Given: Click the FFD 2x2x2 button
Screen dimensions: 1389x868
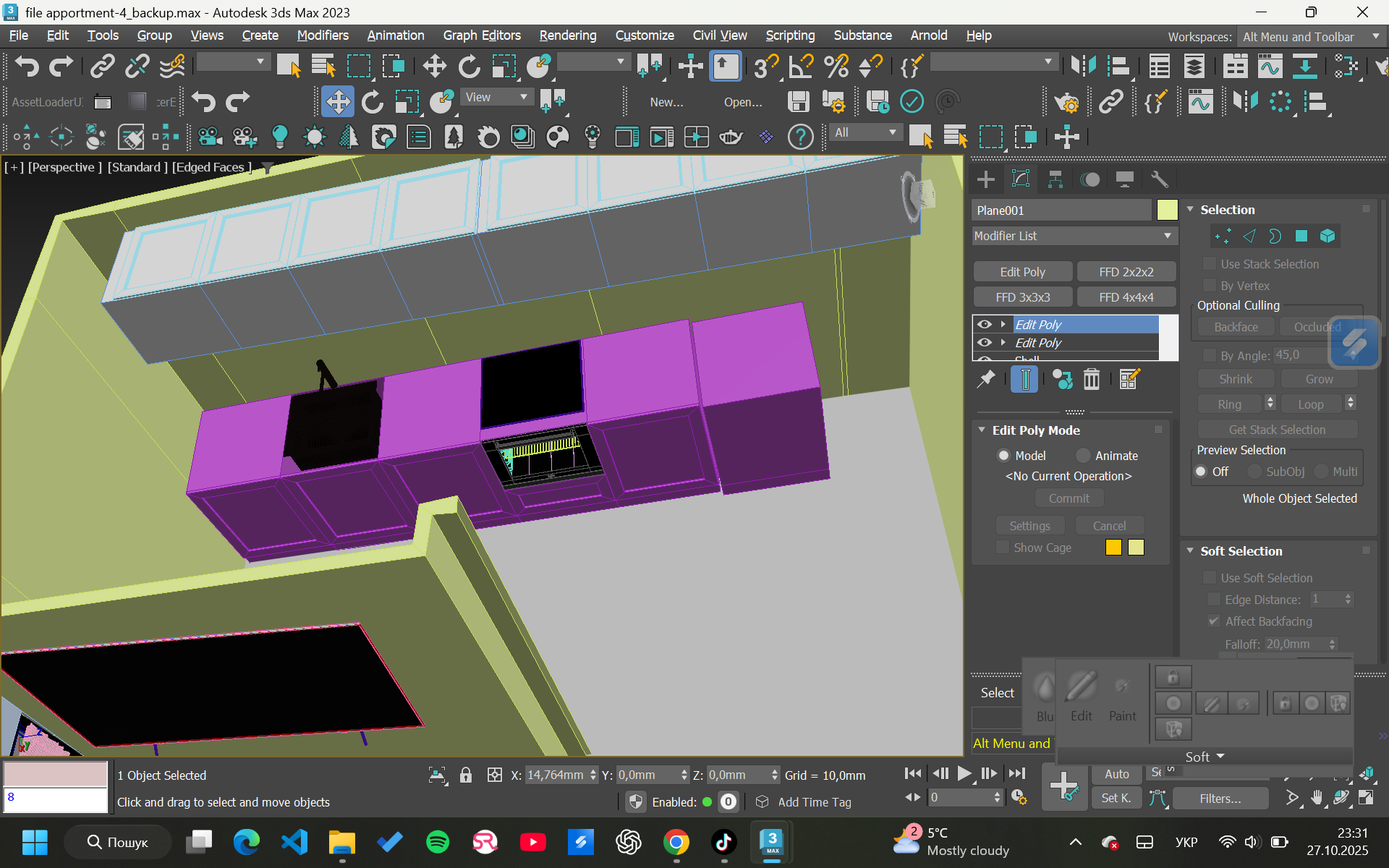Looking at the screenshot, I should [1126, 272].
